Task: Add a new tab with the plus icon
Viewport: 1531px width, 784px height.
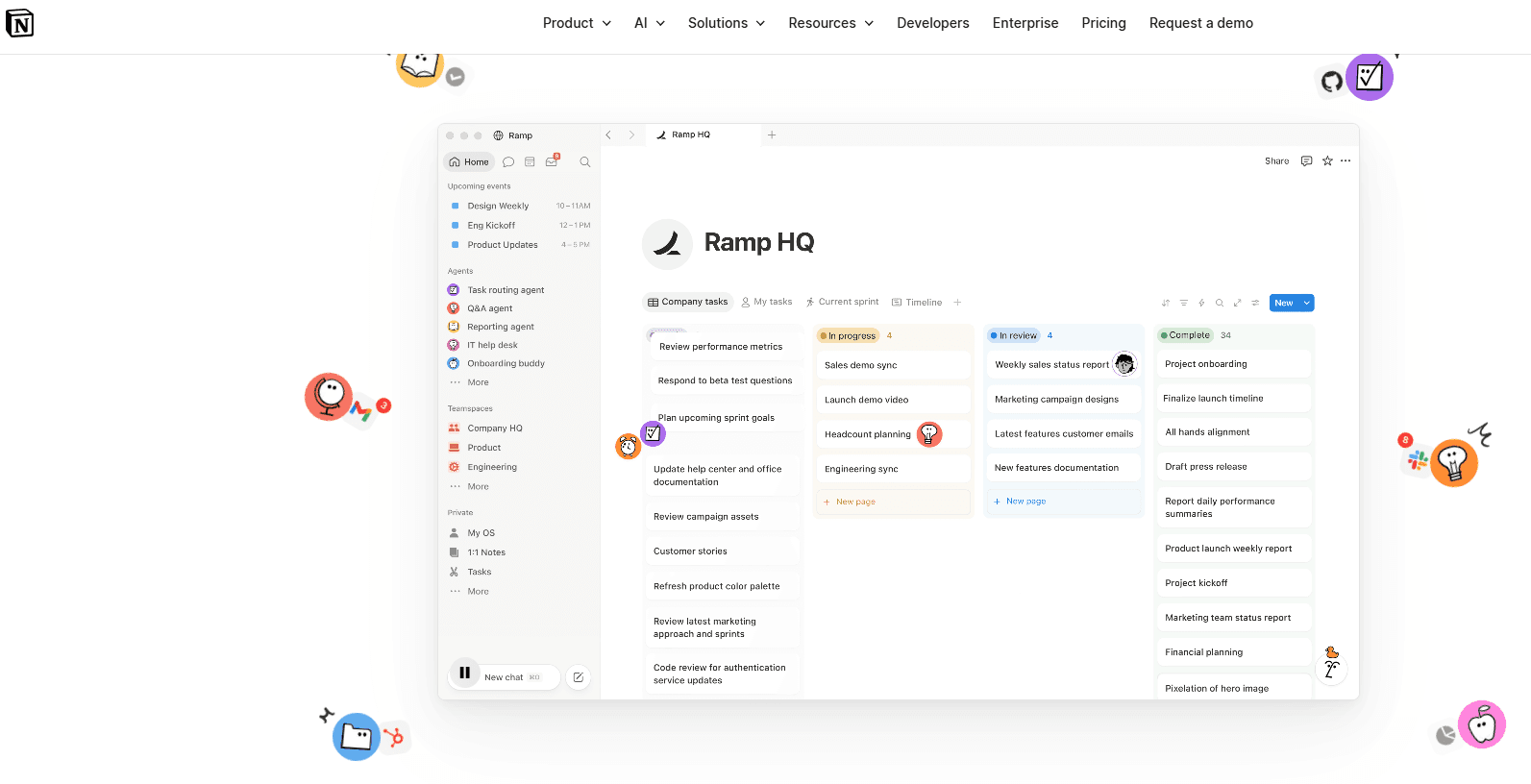Action: tap(772, 135)
